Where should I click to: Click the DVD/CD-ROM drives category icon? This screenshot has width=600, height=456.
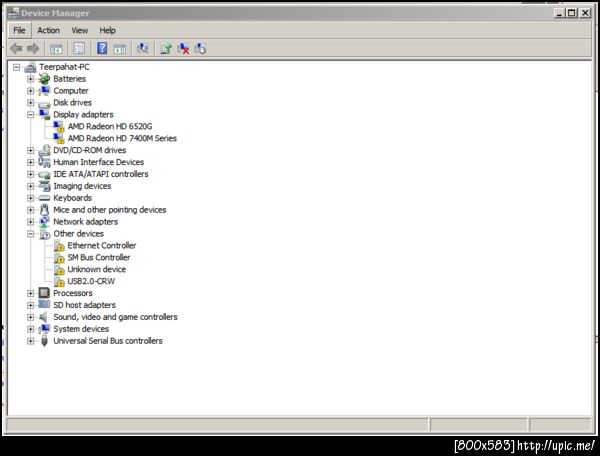pos(44,150)
